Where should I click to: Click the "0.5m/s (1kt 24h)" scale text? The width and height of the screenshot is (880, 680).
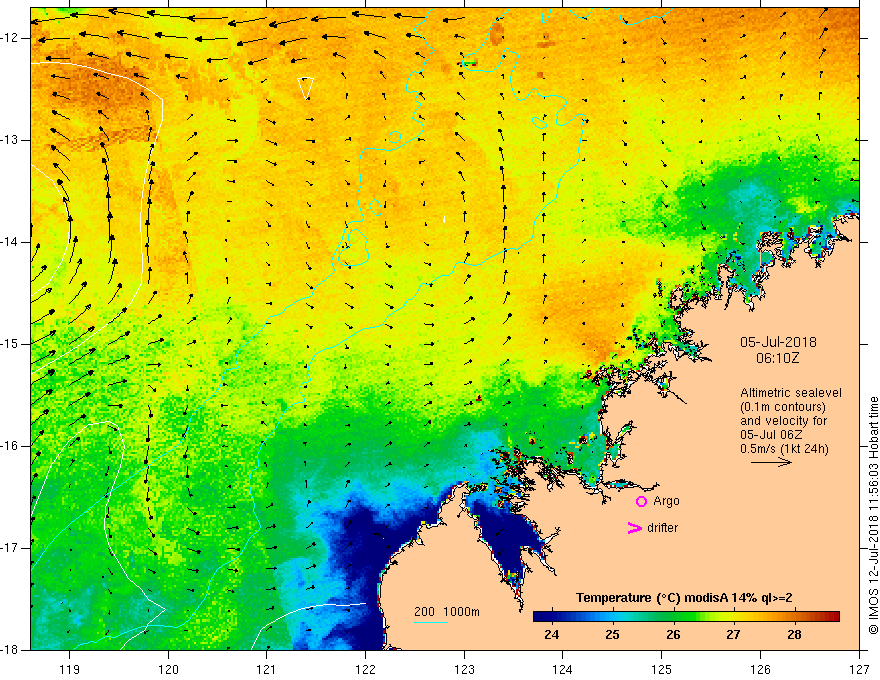pos(784,449)
